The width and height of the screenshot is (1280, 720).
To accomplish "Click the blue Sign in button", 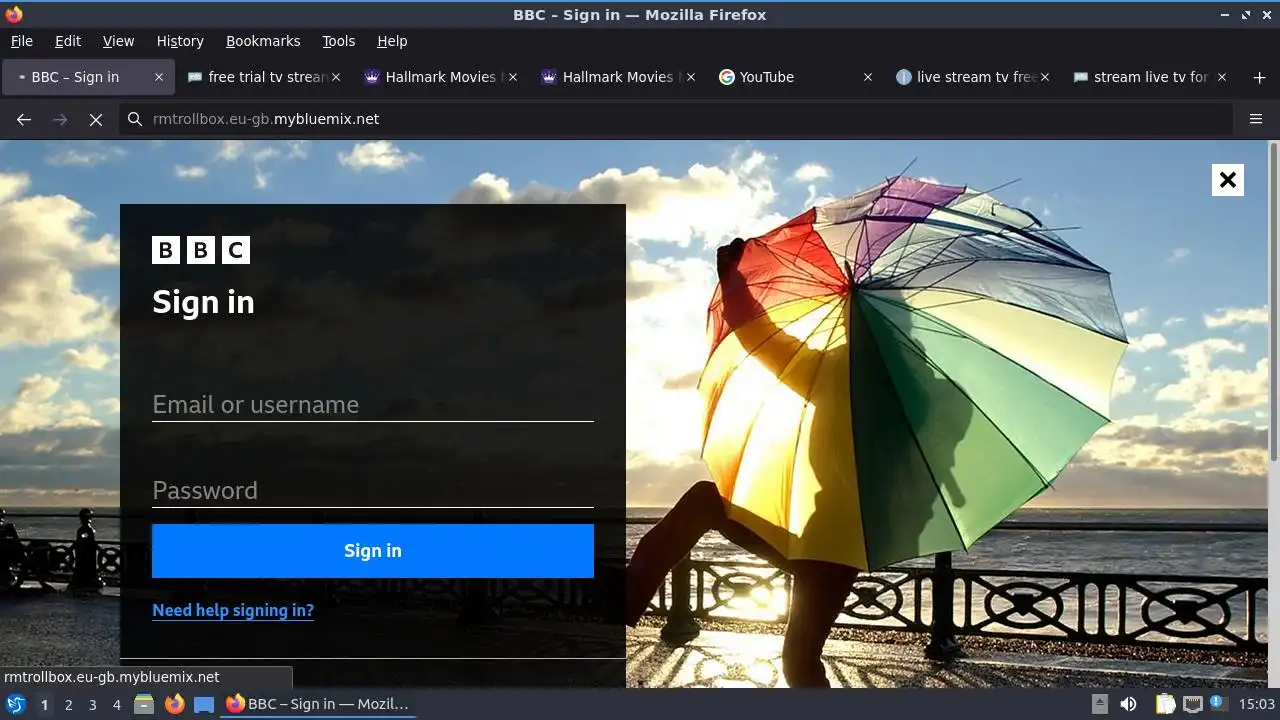I will pos(373,551).
